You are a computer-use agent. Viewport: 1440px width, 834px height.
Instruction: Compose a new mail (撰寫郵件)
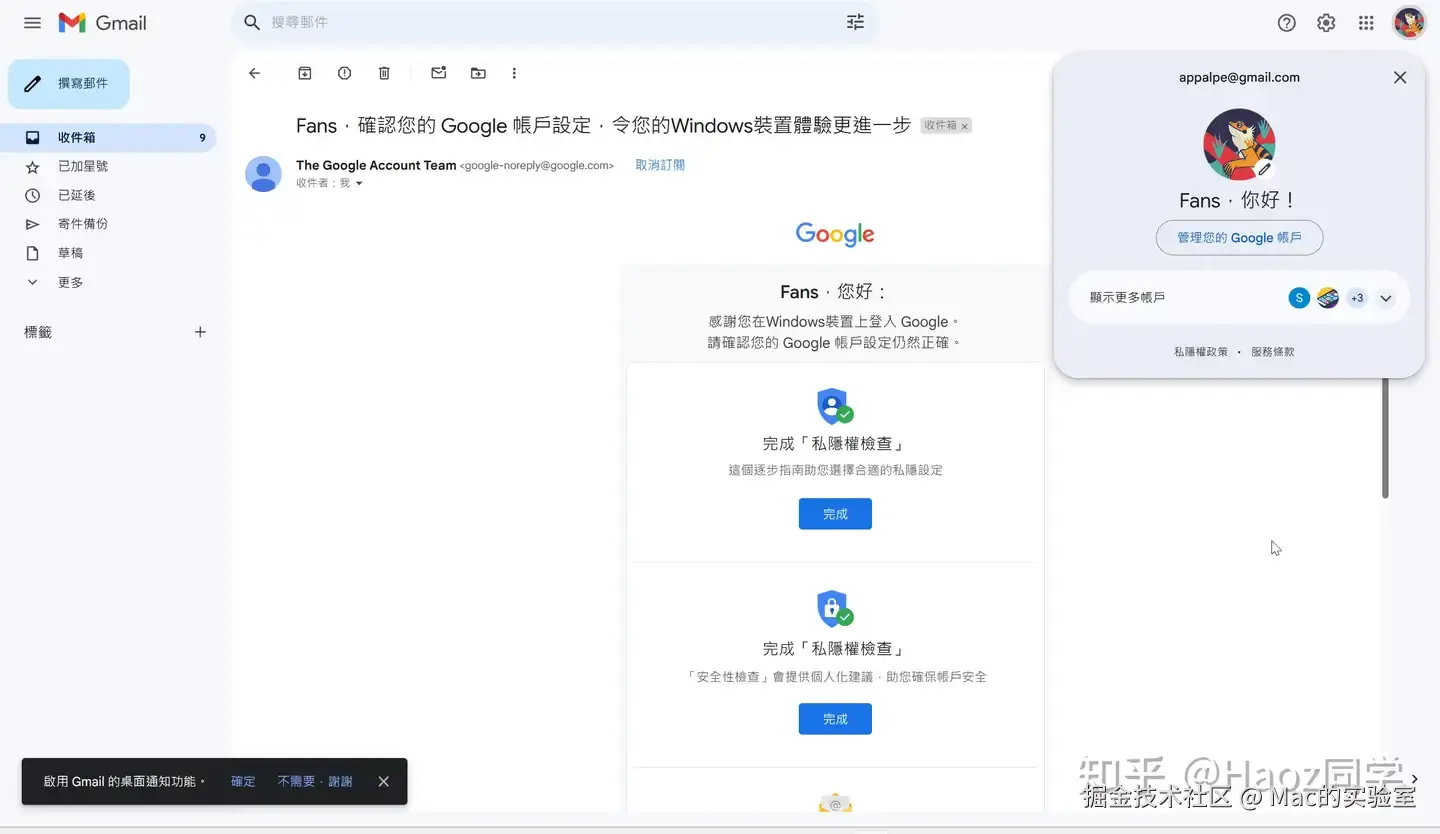[69, 83]
